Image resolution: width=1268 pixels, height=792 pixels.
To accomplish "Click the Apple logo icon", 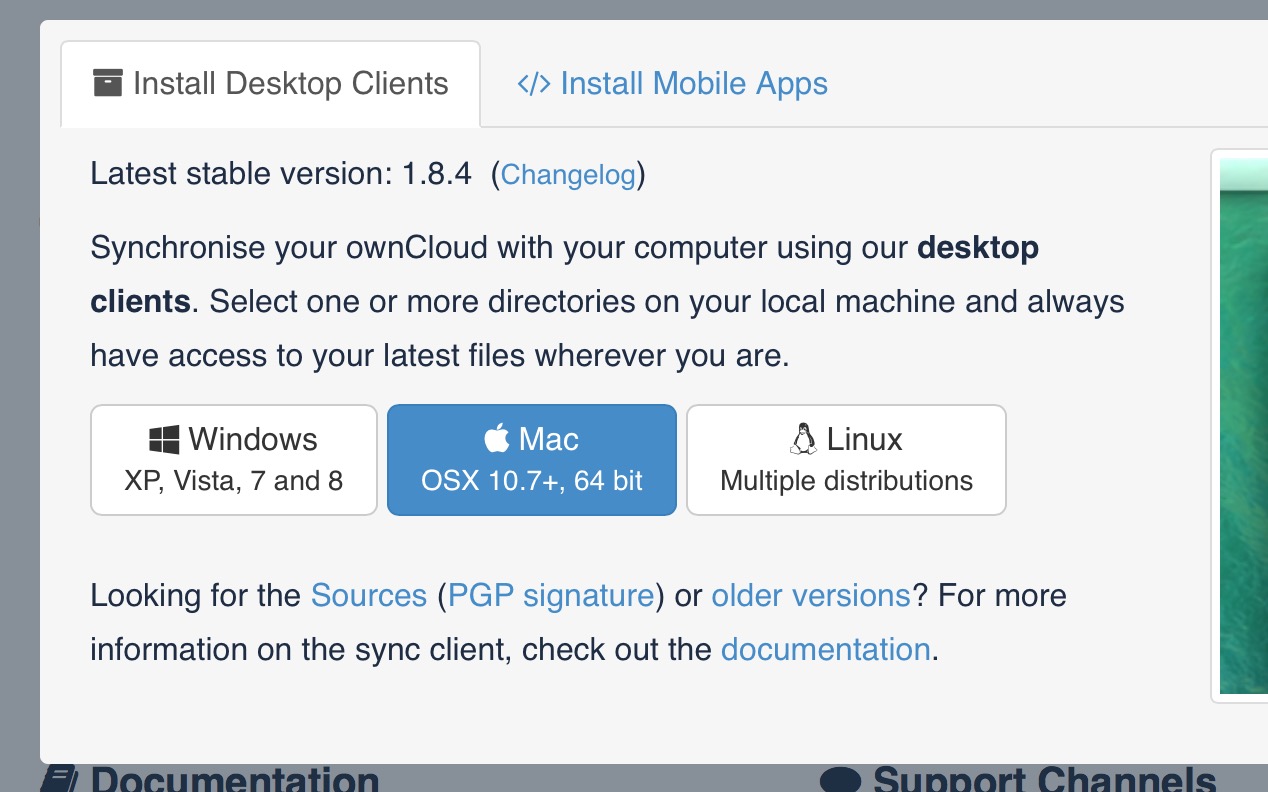I will (x=497, y=438).
